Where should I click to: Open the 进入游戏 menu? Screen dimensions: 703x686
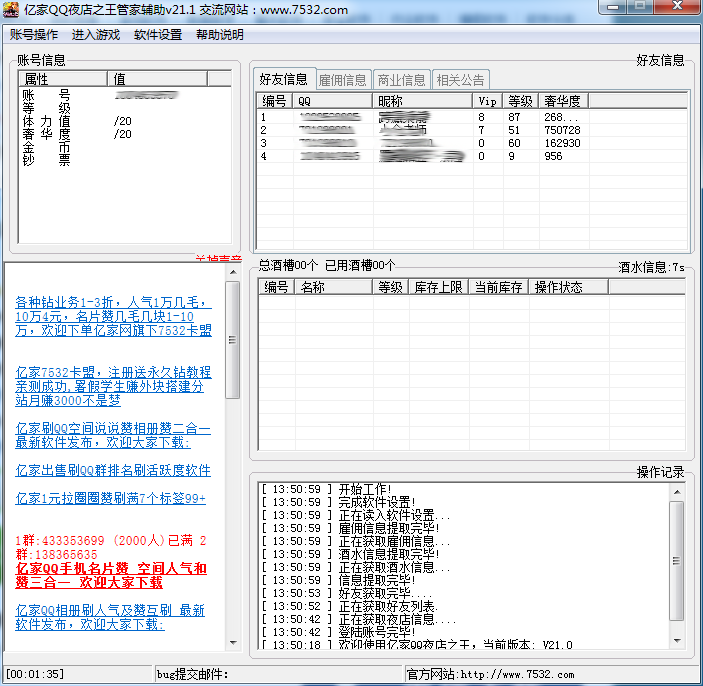point(95,35)
